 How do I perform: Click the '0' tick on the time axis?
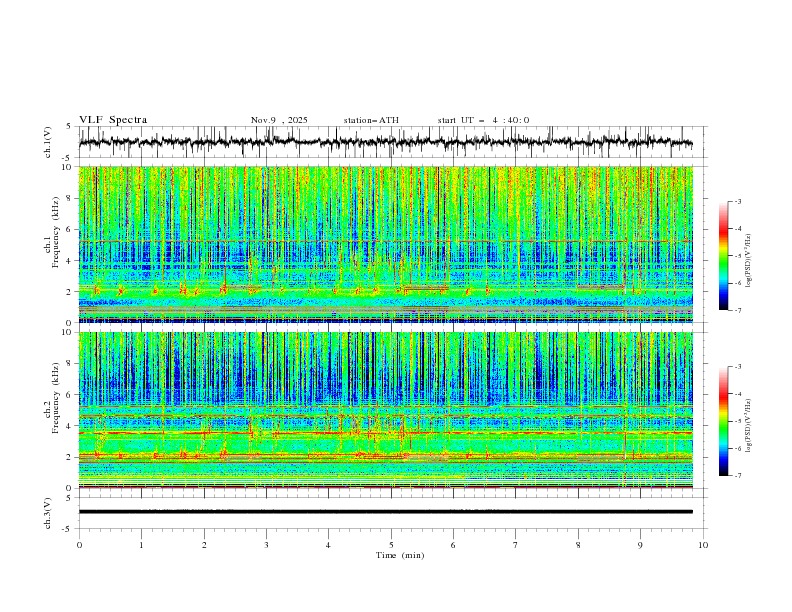click(x=79, y=545)
